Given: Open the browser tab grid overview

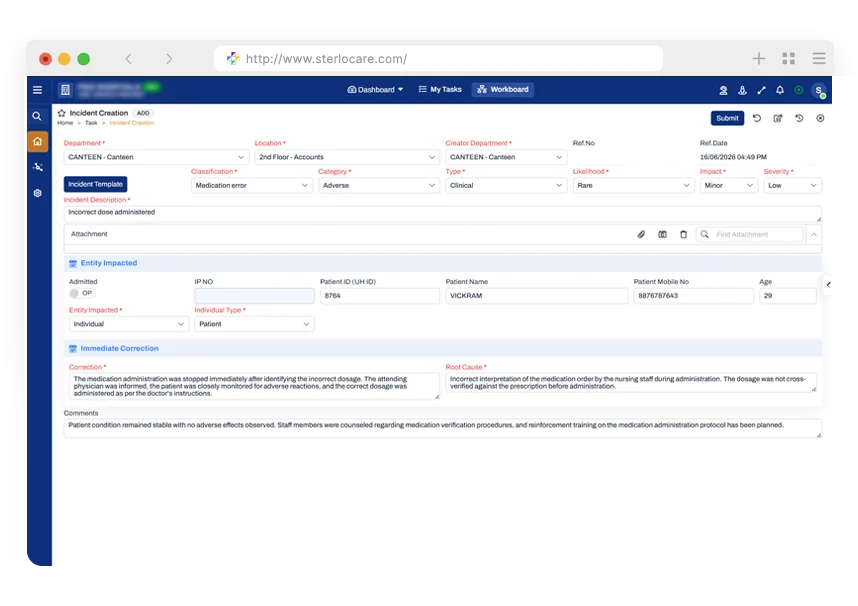Looking at the screenshot, I should [x=789, y=59].
